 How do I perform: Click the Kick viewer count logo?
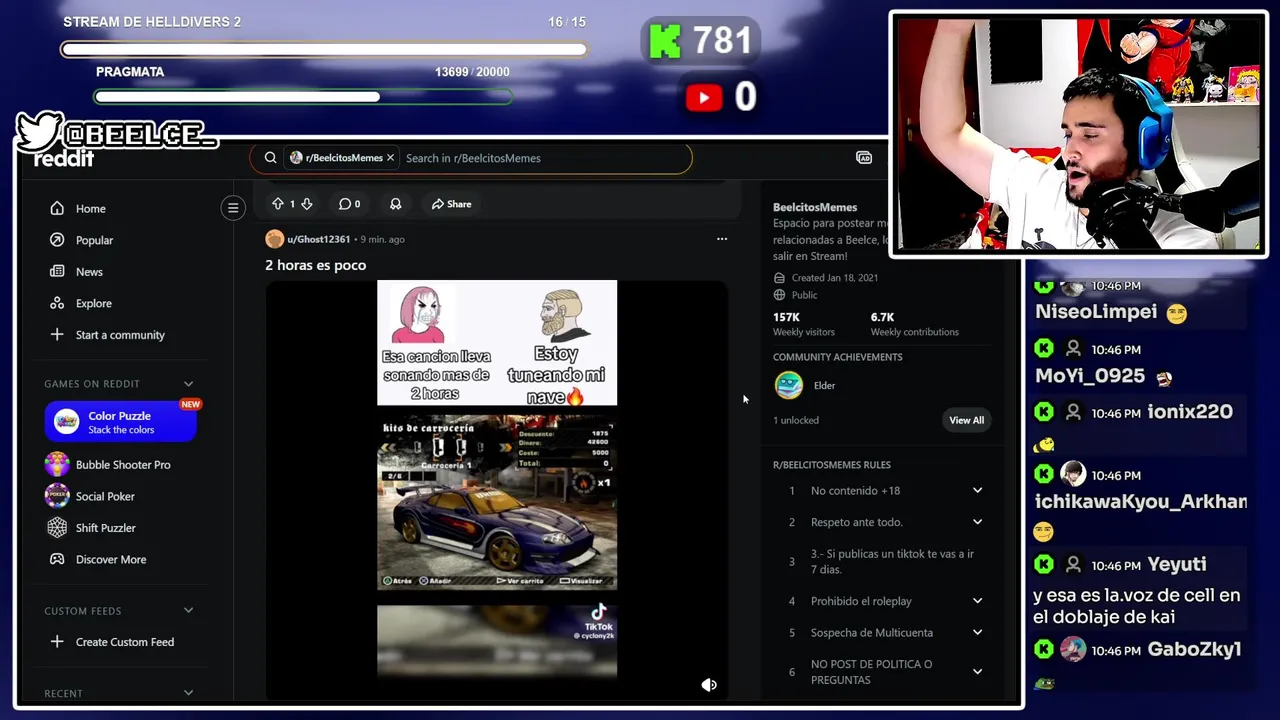click(664, 41)
